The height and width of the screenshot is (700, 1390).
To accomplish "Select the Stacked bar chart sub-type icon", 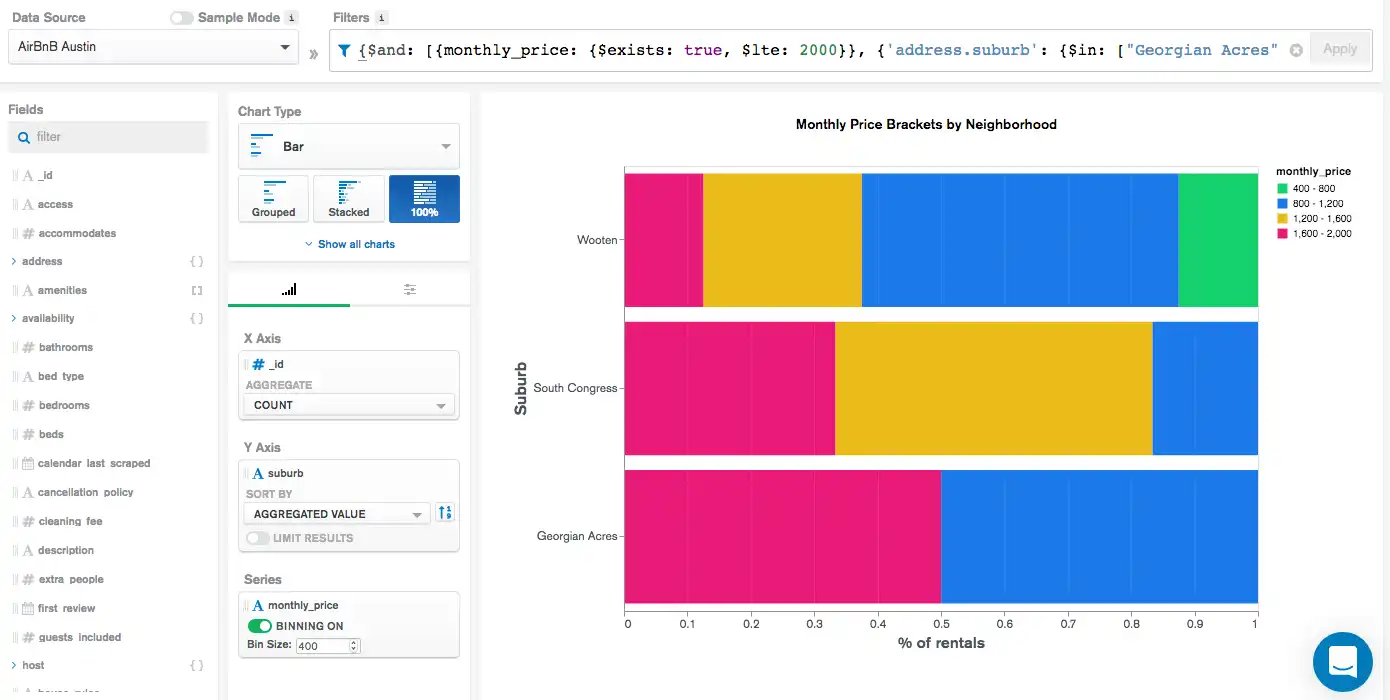I will coord(348,198).
